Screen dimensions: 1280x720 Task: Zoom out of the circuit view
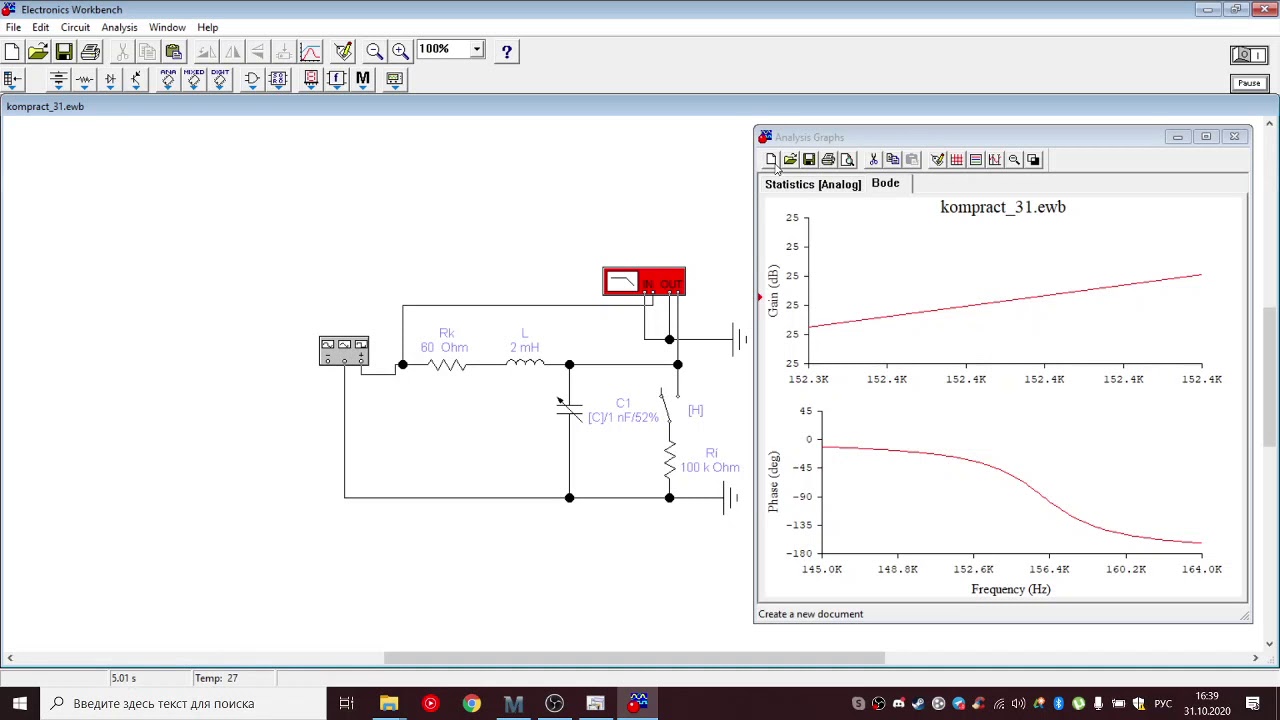tap(375, 51)
